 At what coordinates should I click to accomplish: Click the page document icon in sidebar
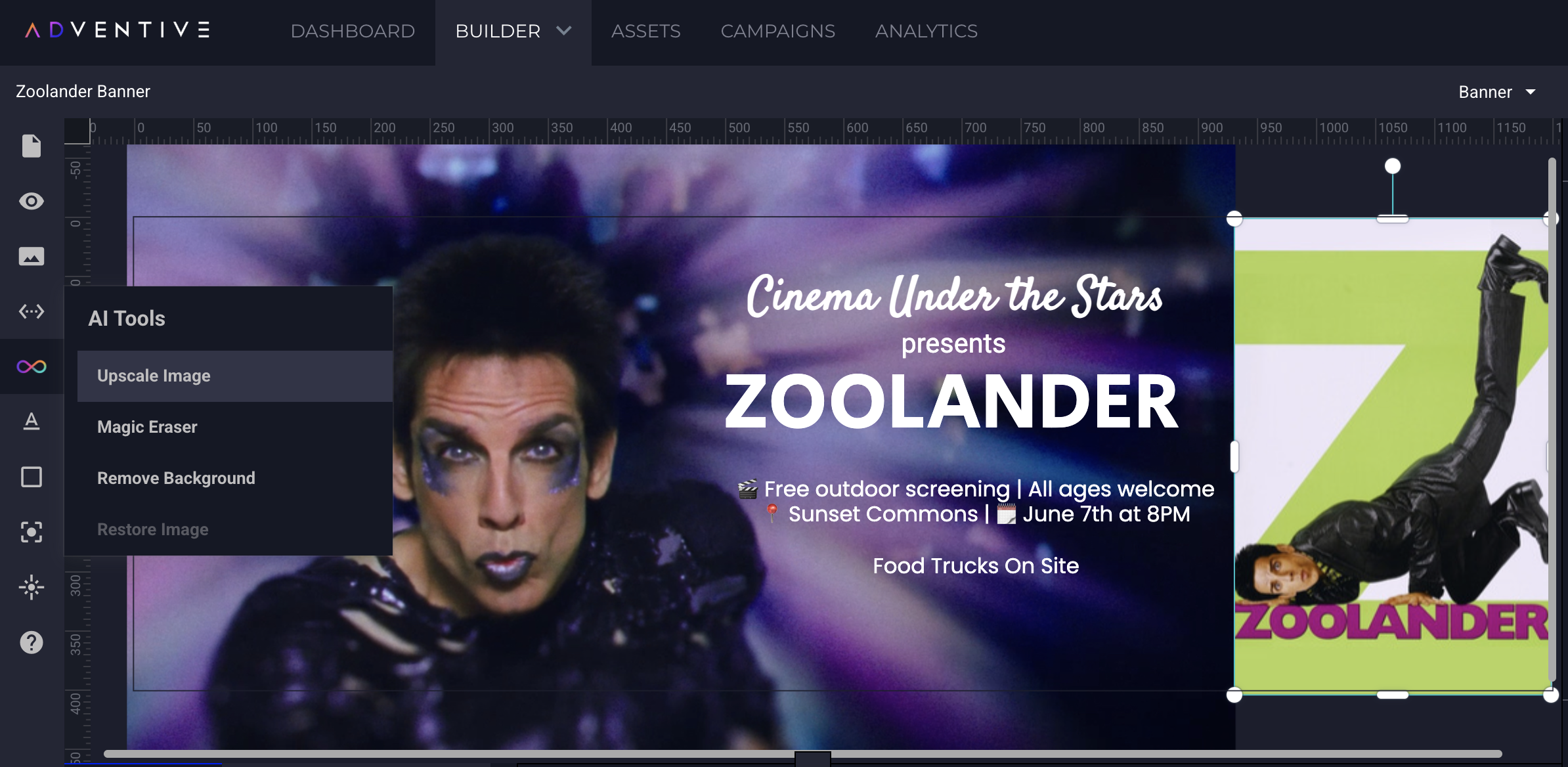click(32, 146)
